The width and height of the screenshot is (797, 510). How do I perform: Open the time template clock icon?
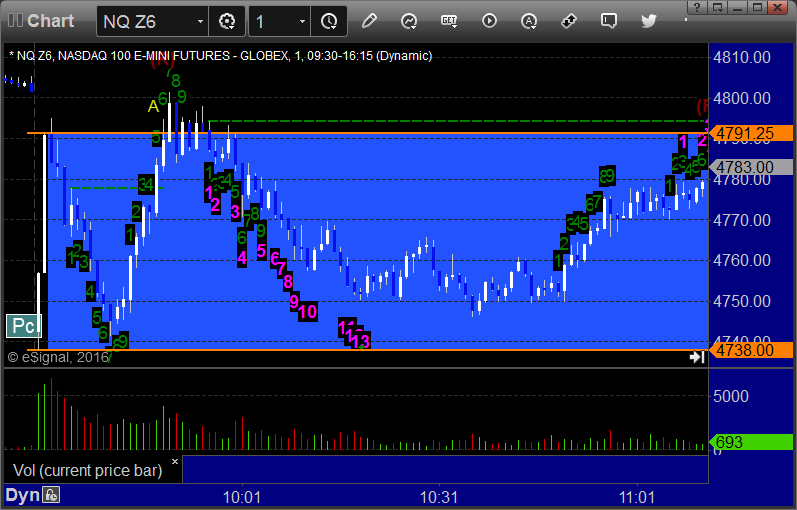[329, 21]
